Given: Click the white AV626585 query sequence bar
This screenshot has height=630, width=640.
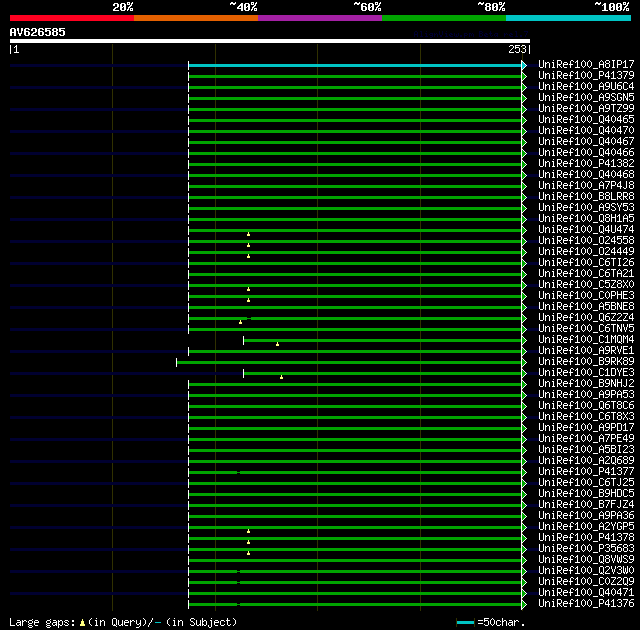Looking at the screenshot, I should [270, 41].
